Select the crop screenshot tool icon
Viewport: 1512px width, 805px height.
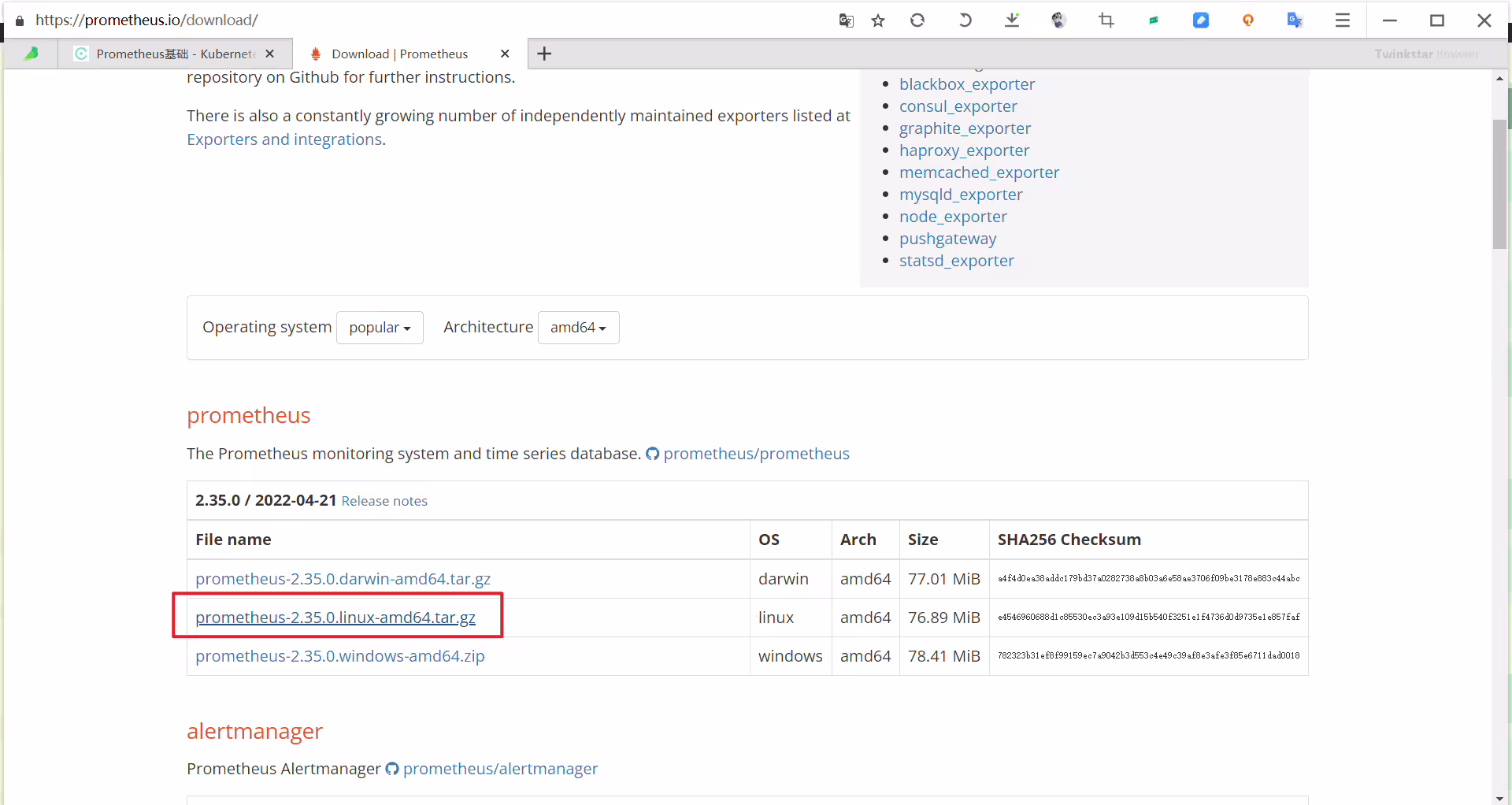pos(1106,20)
